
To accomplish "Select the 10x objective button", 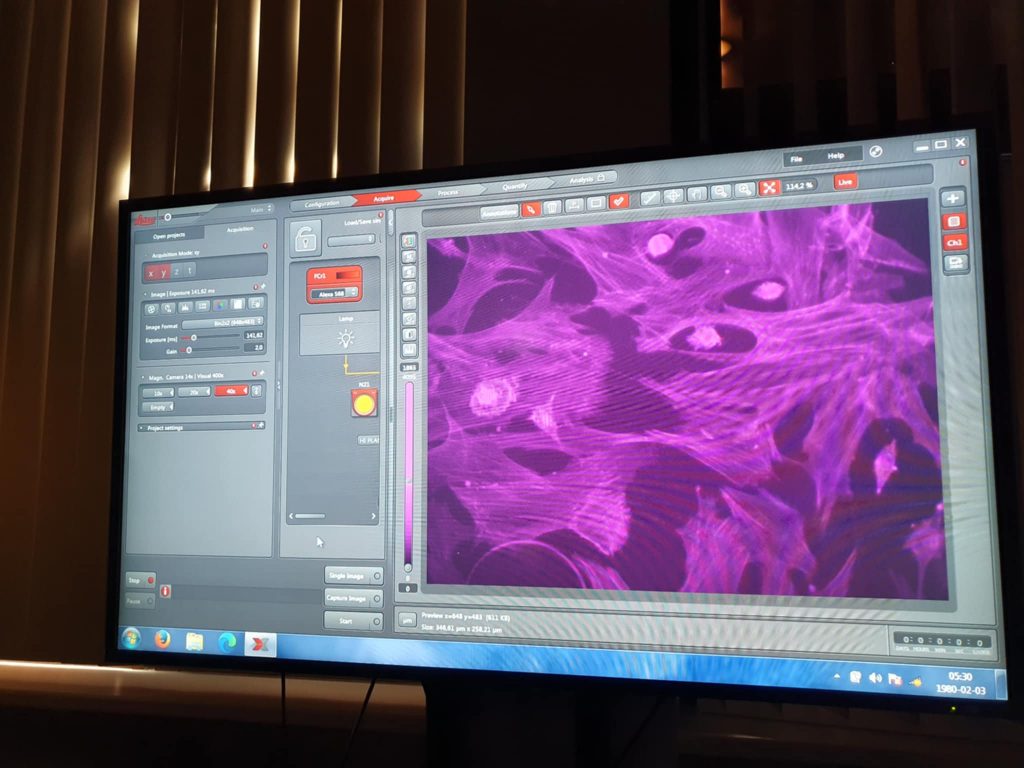I will pyautogui.click(x=158, y=393).
